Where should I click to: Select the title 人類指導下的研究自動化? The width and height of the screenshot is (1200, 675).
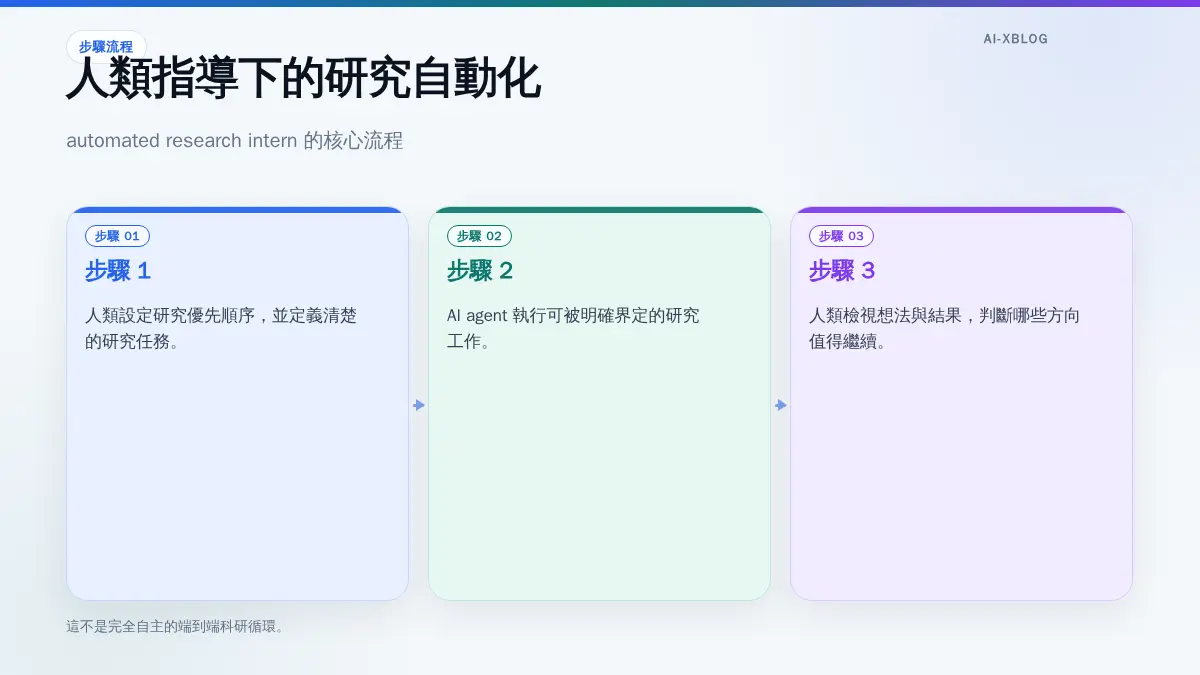click(303, 80)
